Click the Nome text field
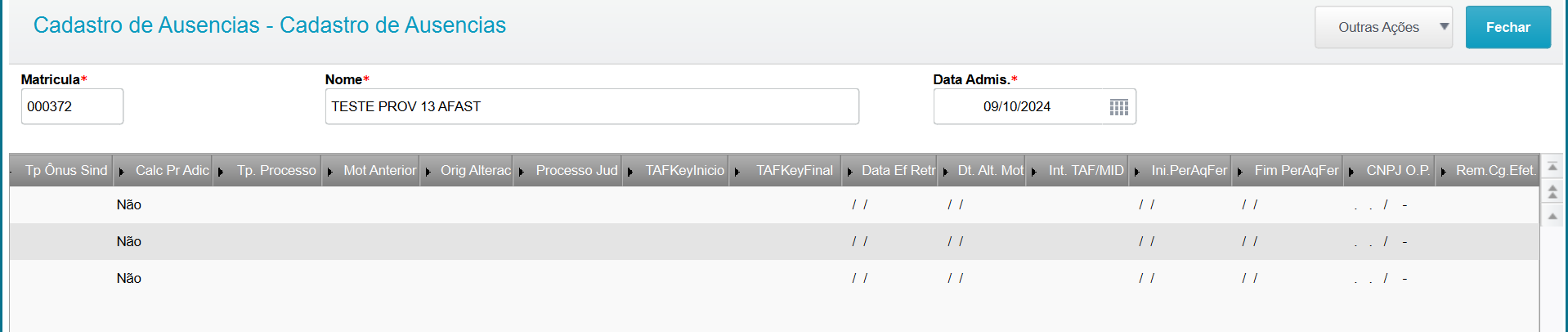The image size is (1568, 332). click(591, 106)
